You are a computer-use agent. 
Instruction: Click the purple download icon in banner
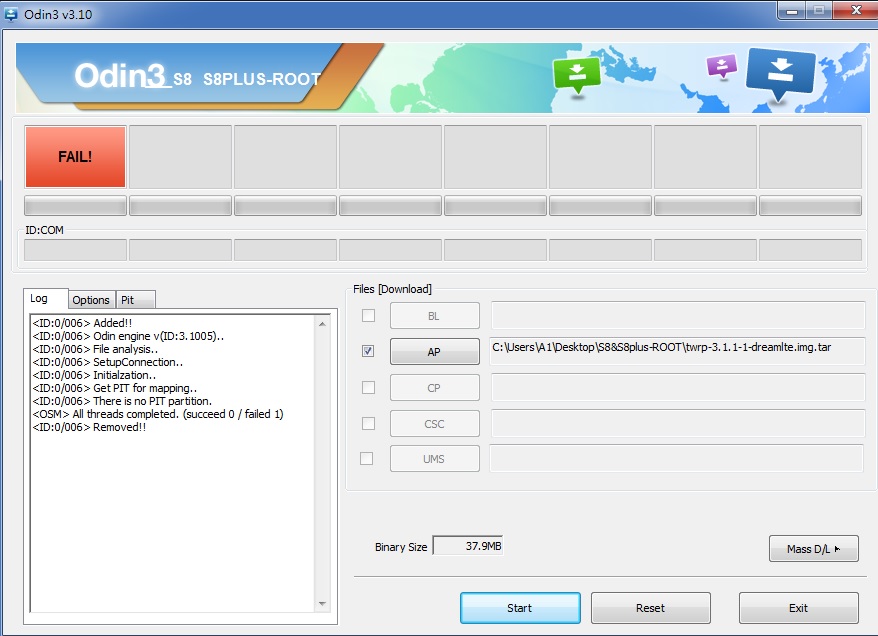pyautogui.click(x=722, y=67)
